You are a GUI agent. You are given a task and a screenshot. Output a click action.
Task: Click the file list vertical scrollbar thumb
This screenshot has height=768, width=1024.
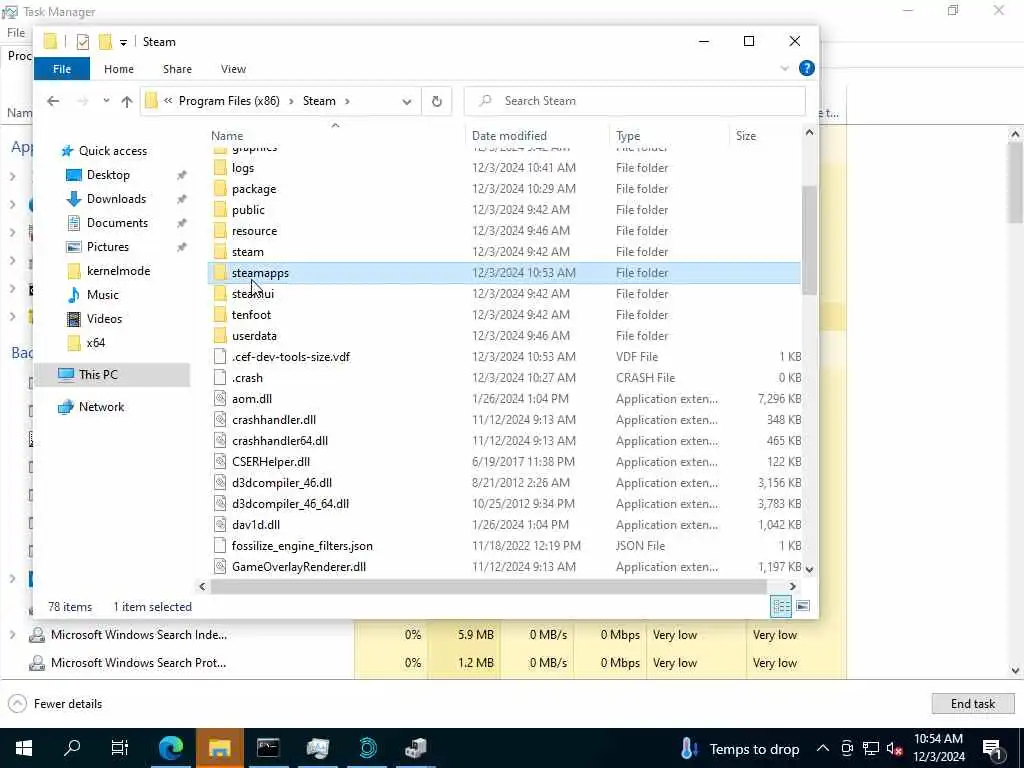(809, 240)
